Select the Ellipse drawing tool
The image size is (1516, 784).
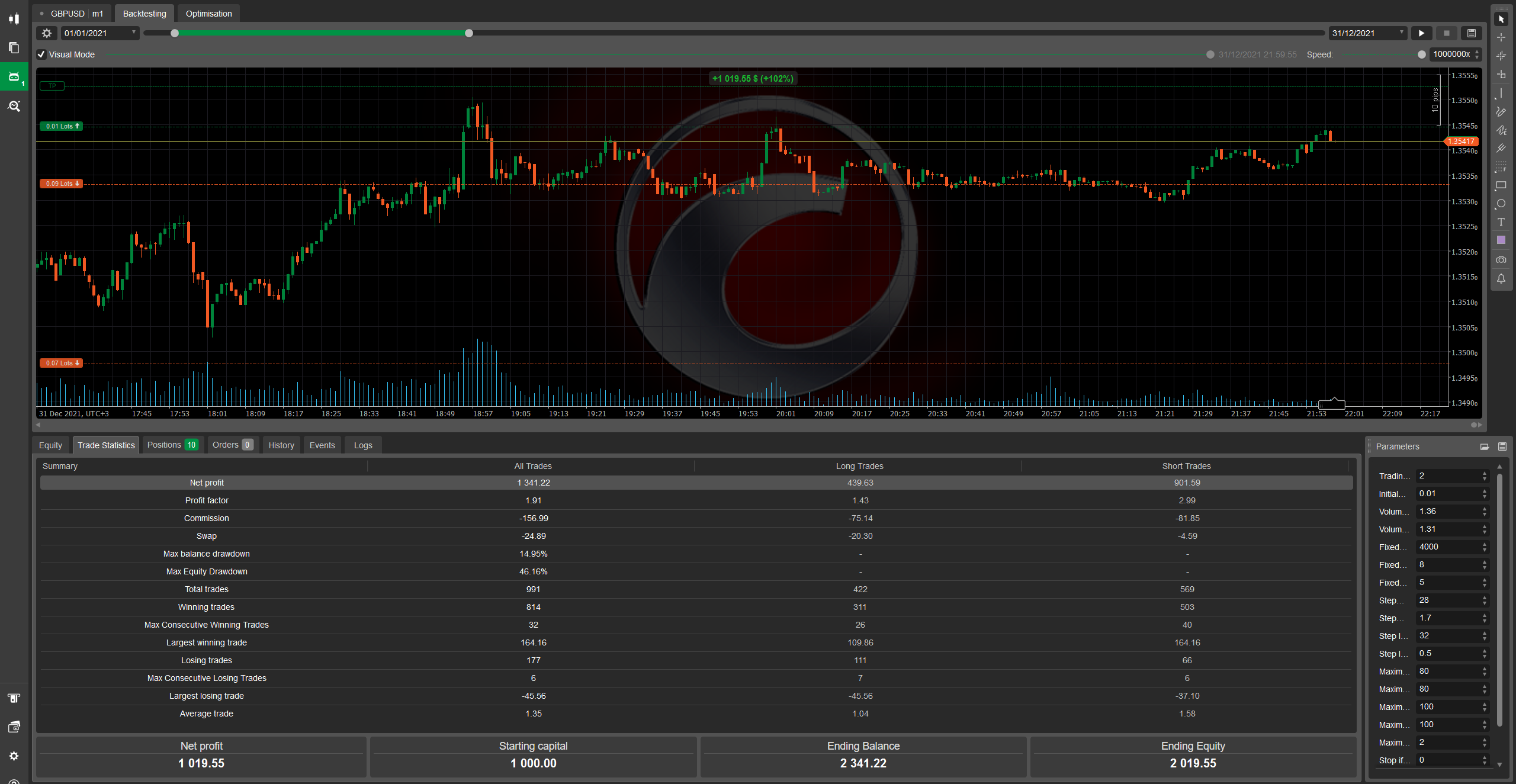click(x=1501, y=203)
